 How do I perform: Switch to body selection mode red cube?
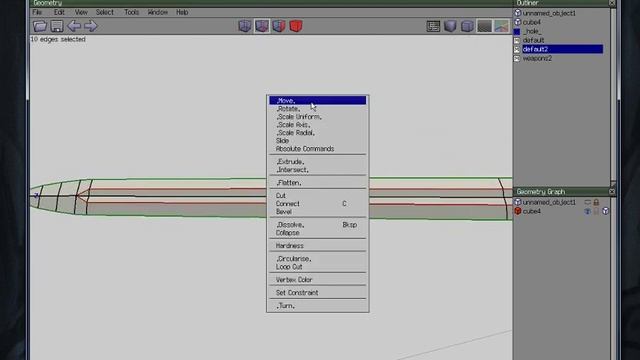tap(296, 26)
